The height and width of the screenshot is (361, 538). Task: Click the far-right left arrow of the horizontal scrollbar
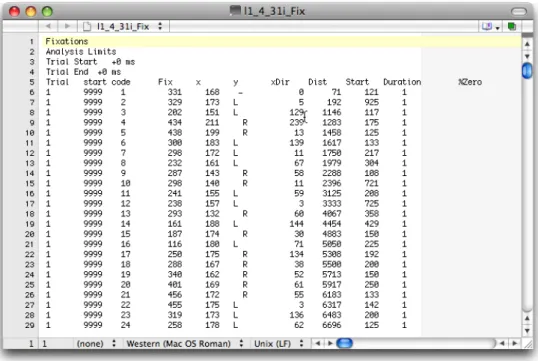point(502,343)
